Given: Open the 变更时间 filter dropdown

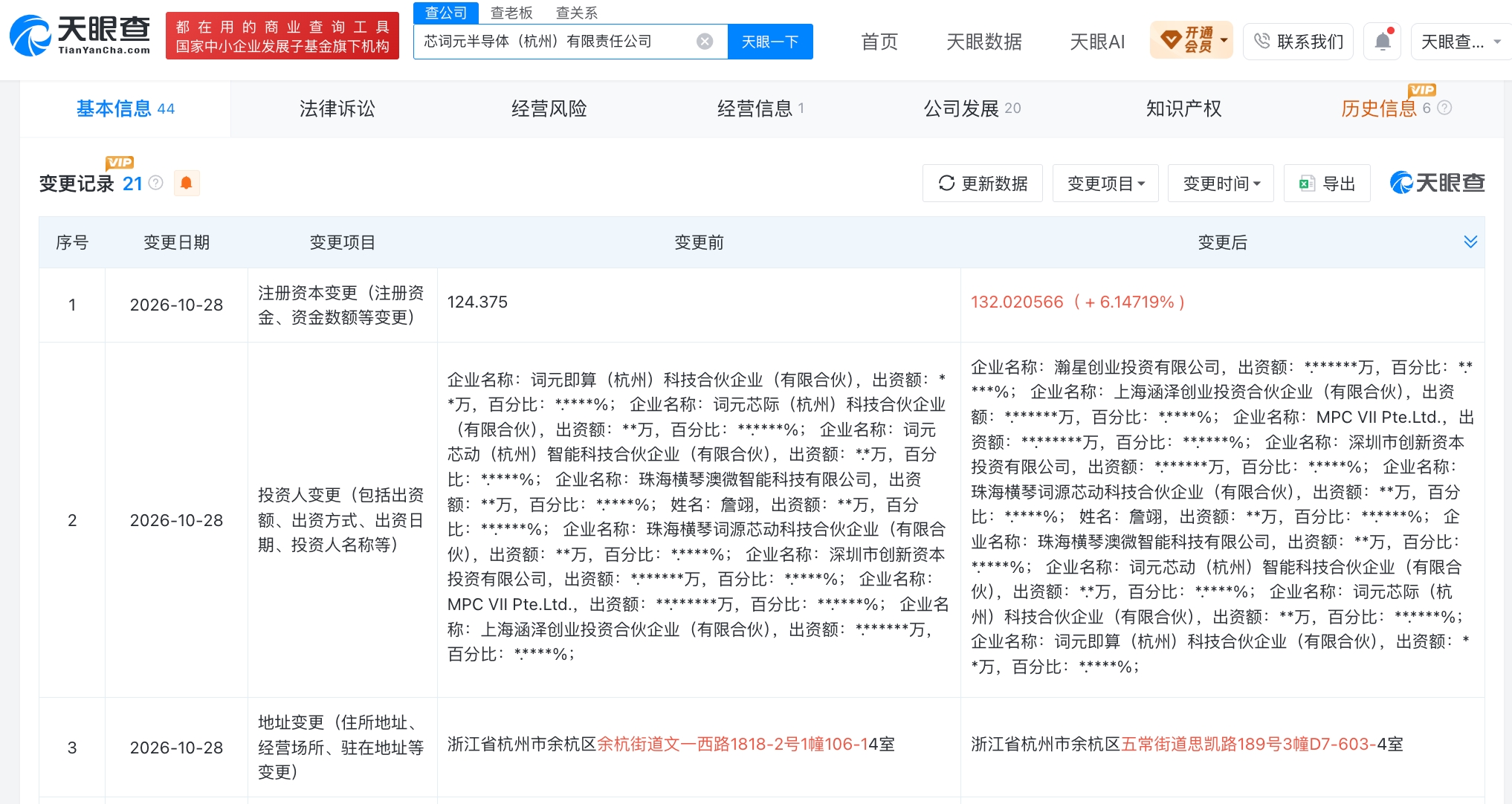Looking at the screenshot, I should point(1221,184).
